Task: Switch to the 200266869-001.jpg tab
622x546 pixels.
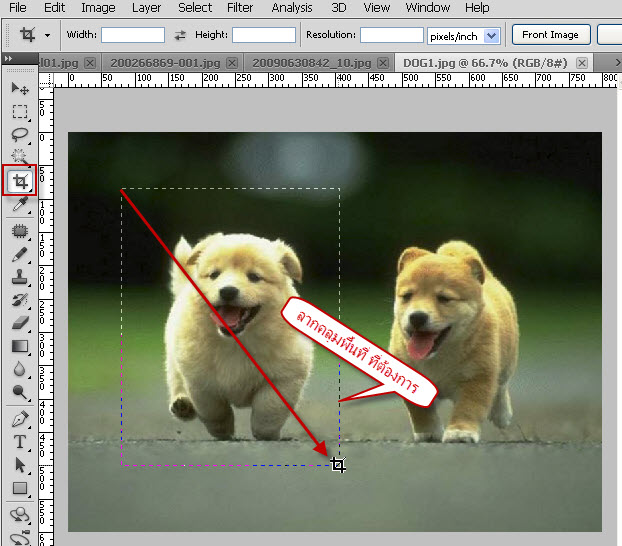Action: click(165, 63)
